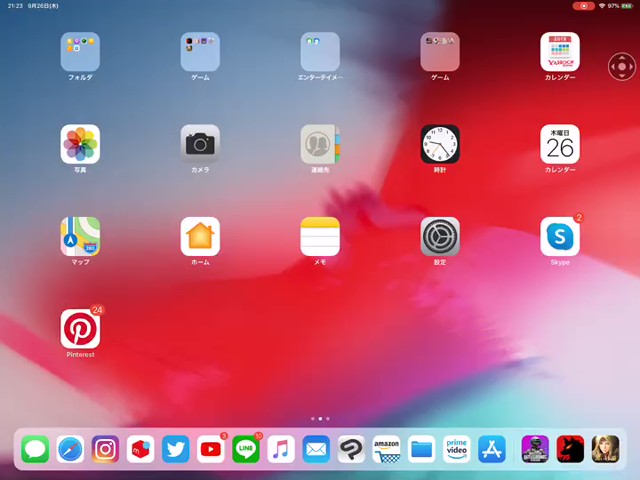Open the 連絡先 contacts app

(320, 144)
